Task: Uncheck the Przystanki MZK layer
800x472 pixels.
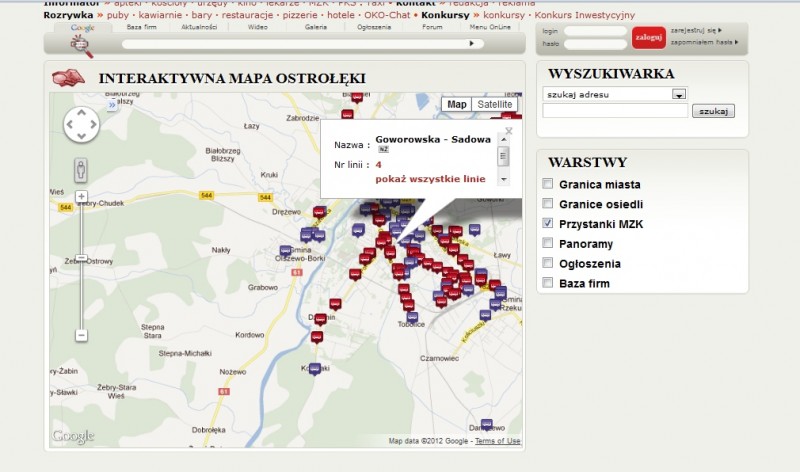Action: [x=547, y=223]
